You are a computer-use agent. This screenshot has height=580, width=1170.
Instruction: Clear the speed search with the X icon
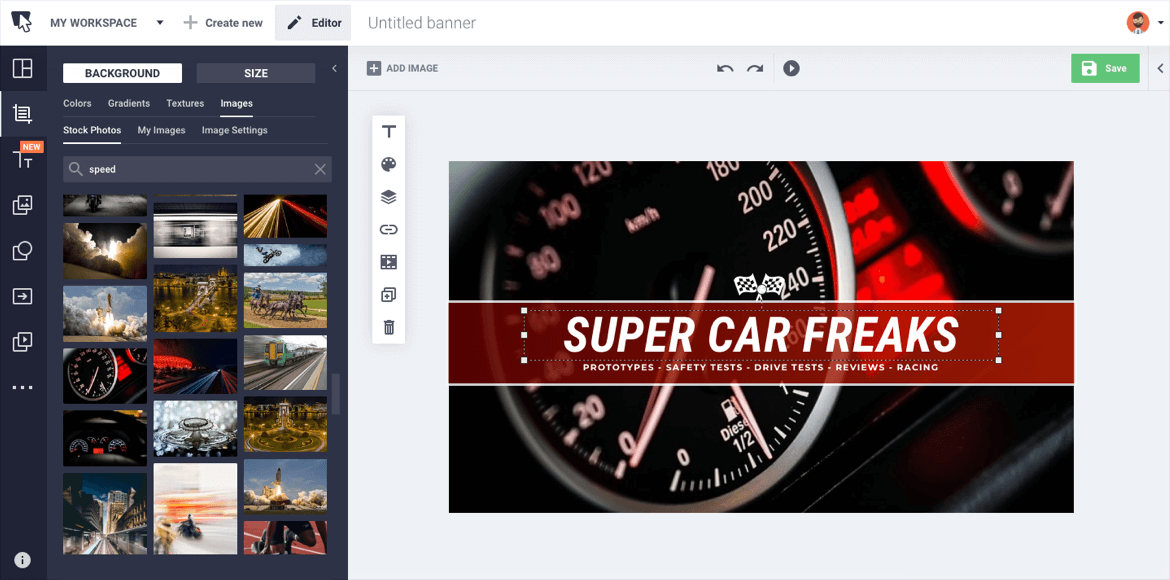click(320, 169)
